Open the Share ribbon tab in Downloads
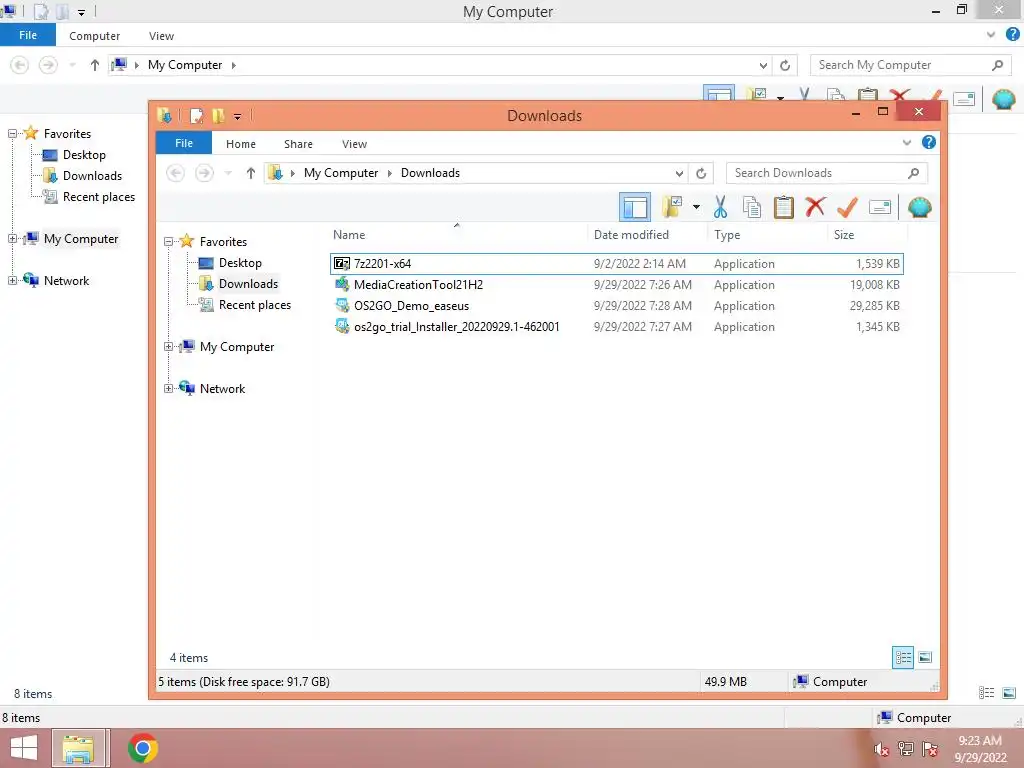Screen dimensions: 1024x768 (x=298, y=144)
